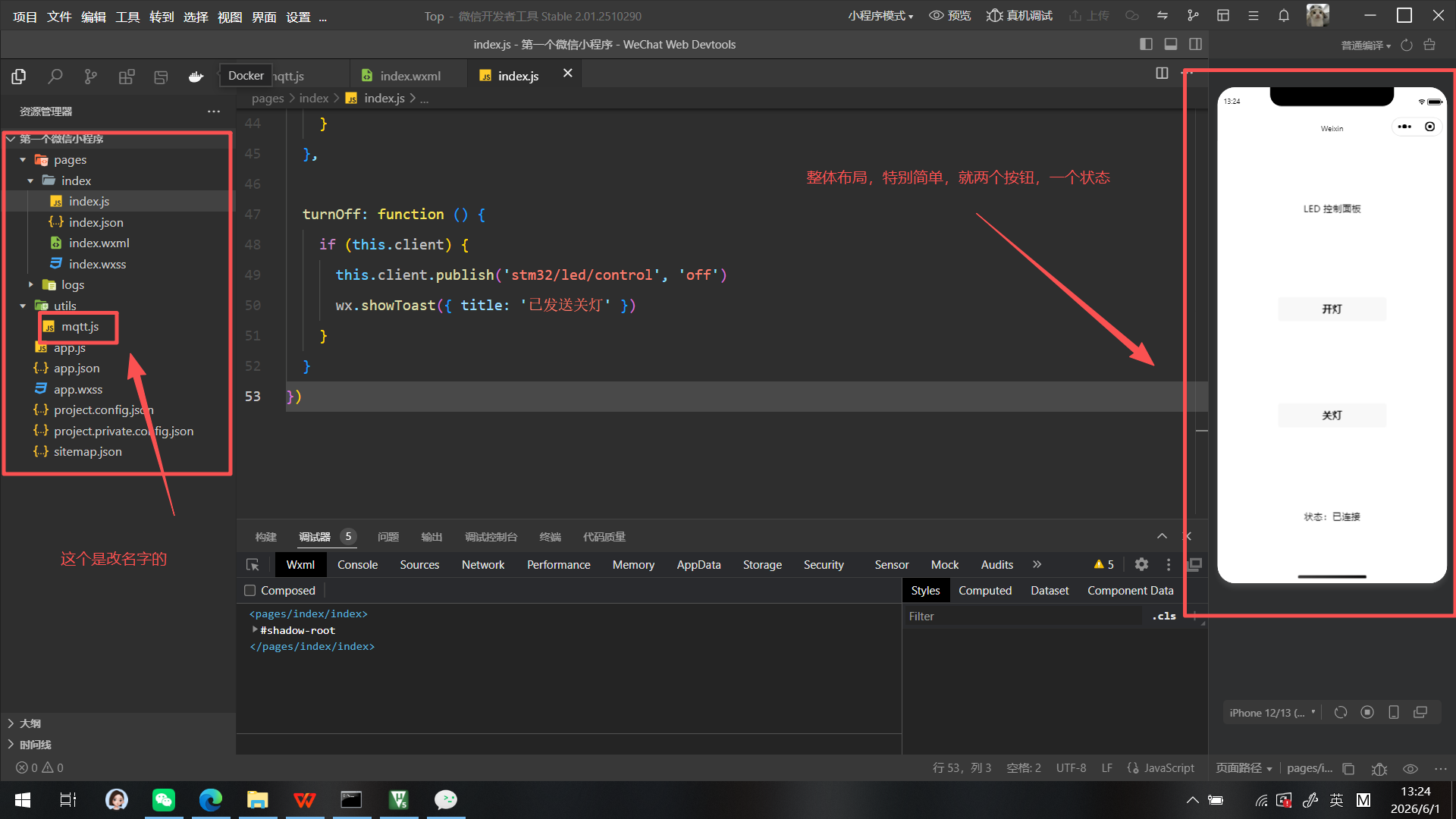
Task: Open the 文件 menu
Action: tap(59, 17)
